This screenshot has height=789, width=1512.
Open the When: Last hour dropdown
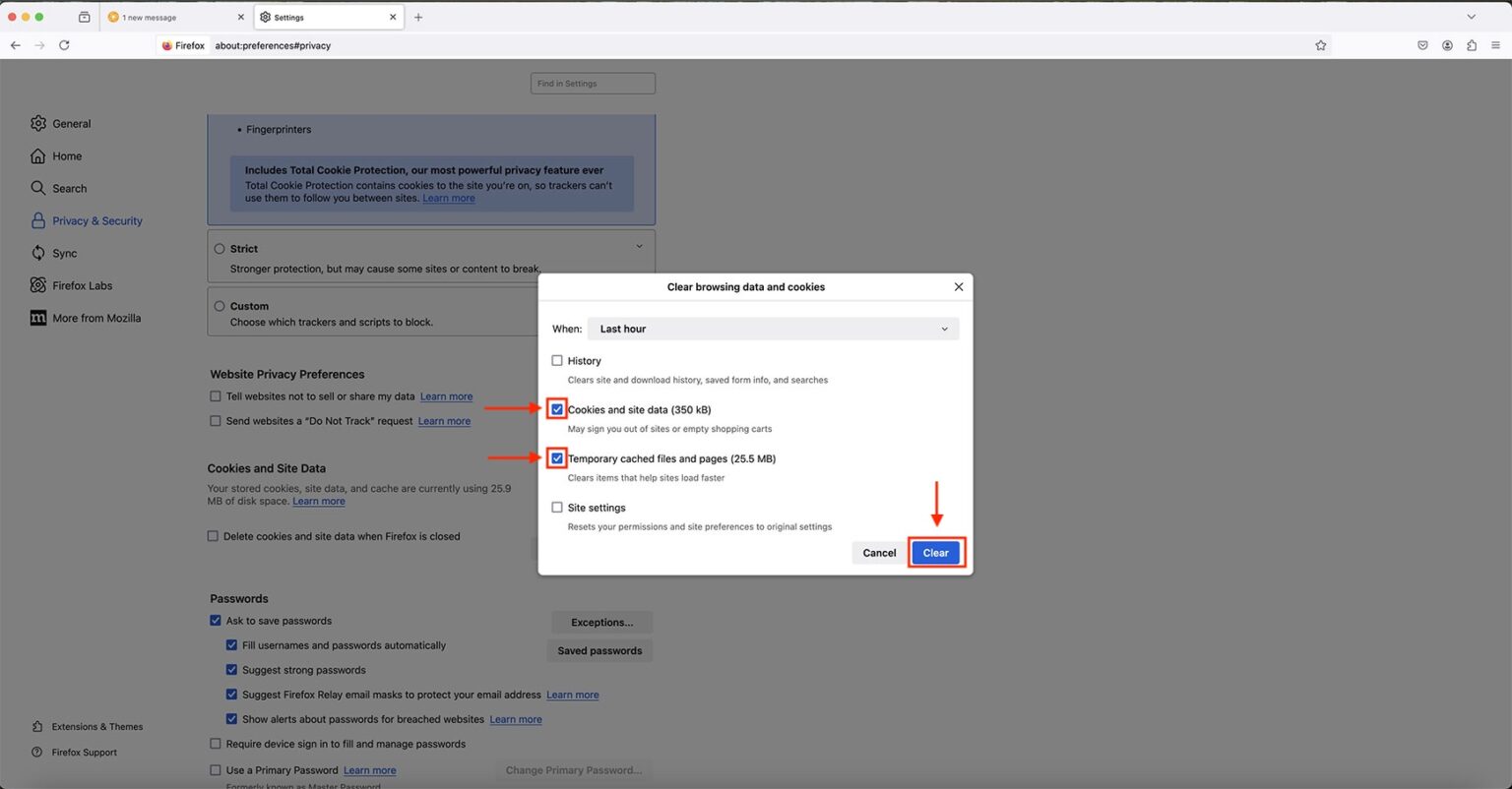(x=773, y=328)
